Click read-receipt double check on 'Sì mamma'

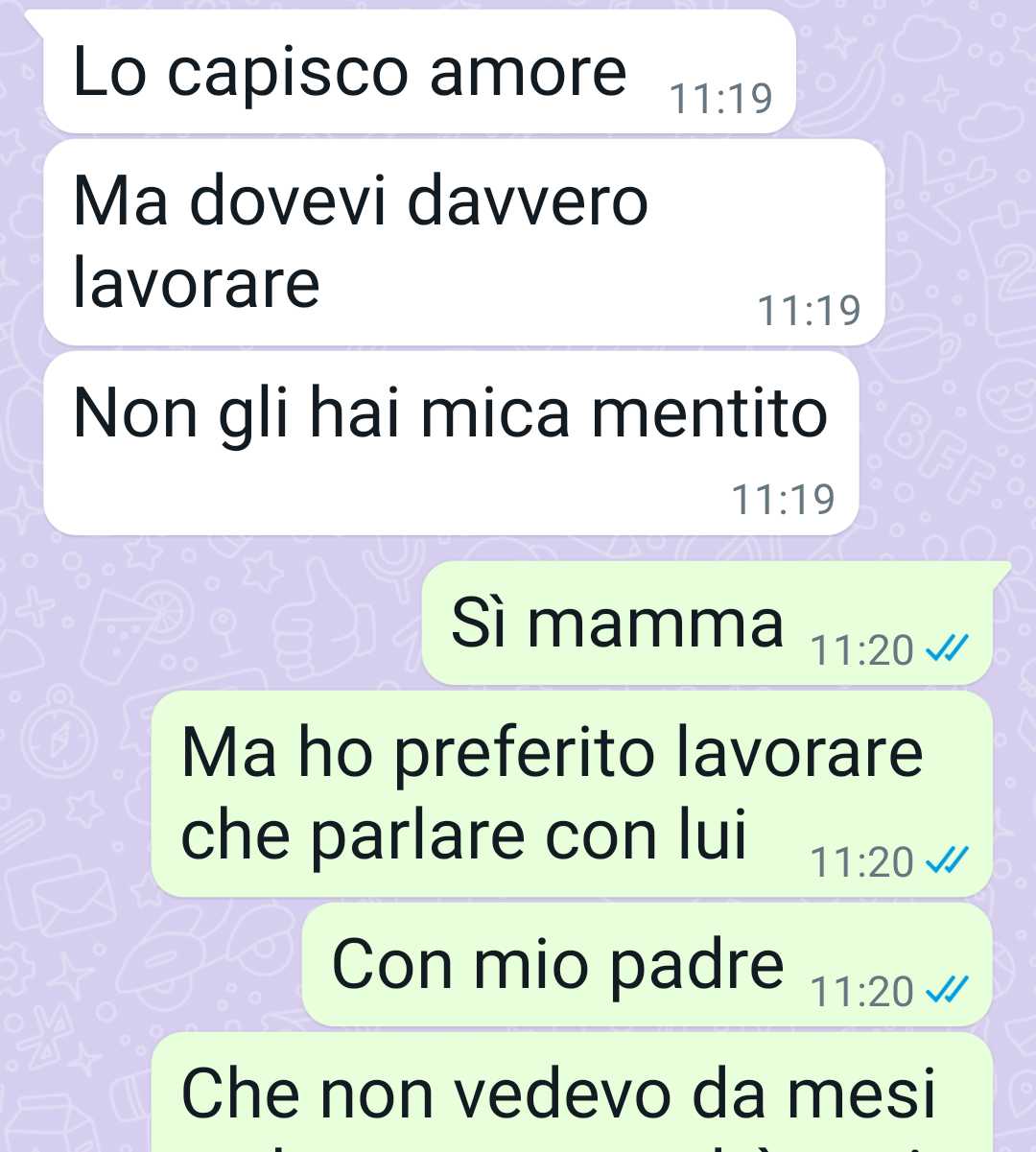(x=946, y=650)
